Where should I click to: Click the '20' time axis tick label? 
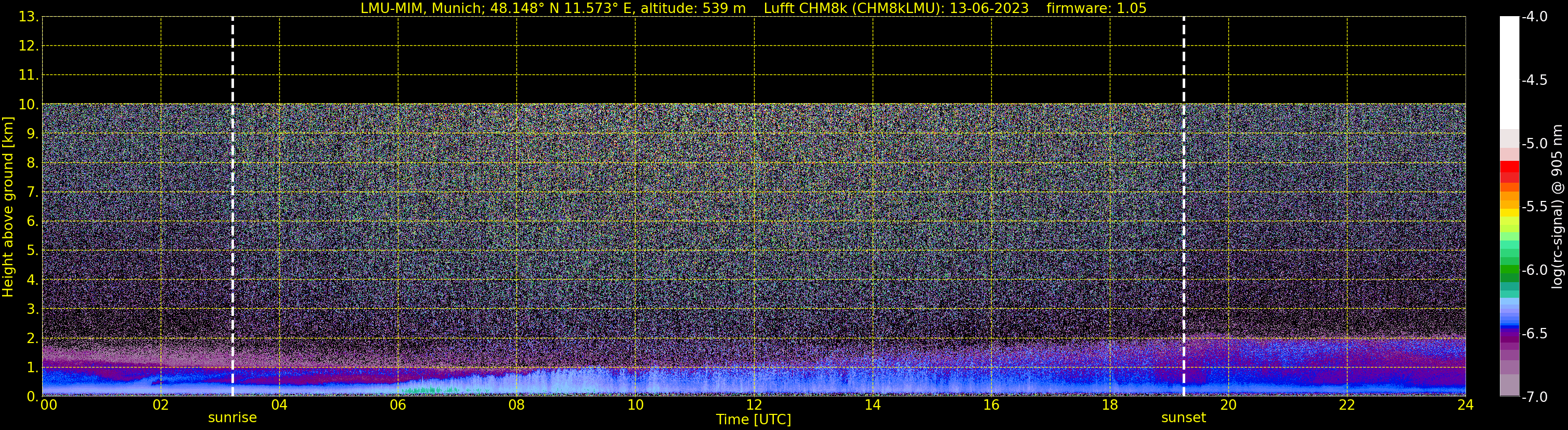[x=1228, y=405]
